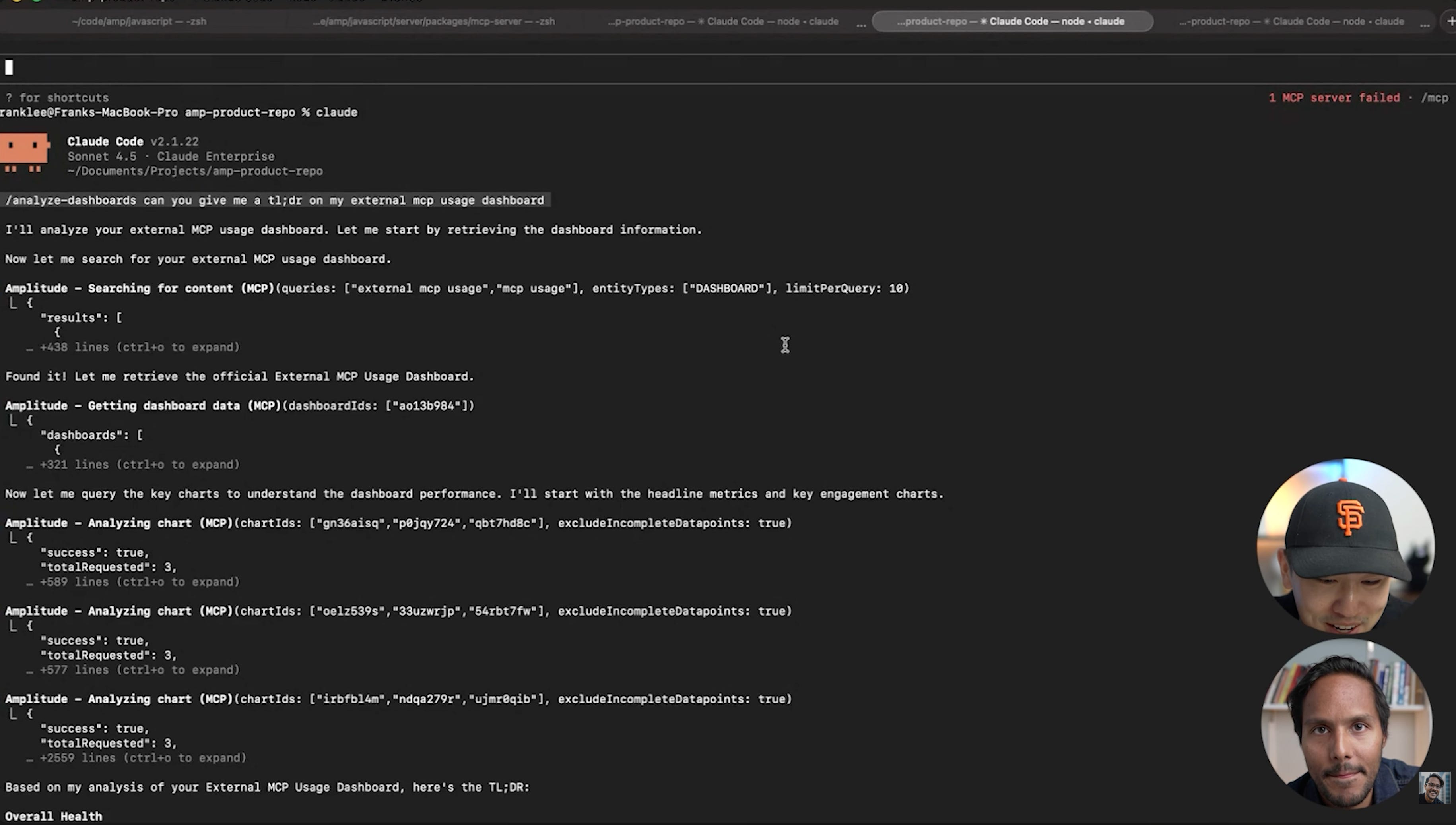Expand the +2559 lines chart output
Image resolution: width=1456 pixels, height=825 pixels.
pos(143,758)
